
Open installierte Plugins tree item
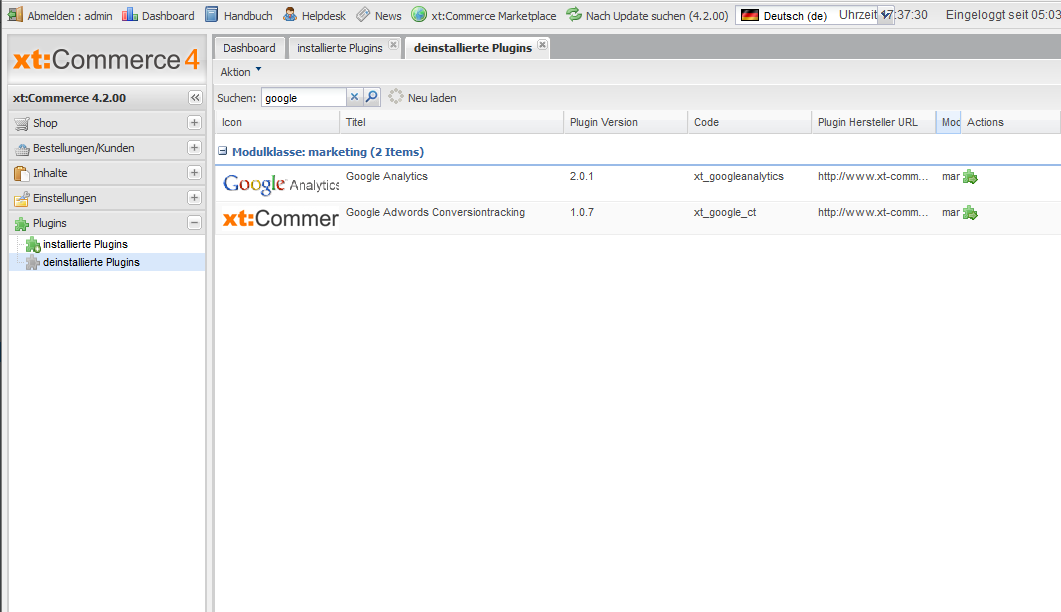point(85,244)
